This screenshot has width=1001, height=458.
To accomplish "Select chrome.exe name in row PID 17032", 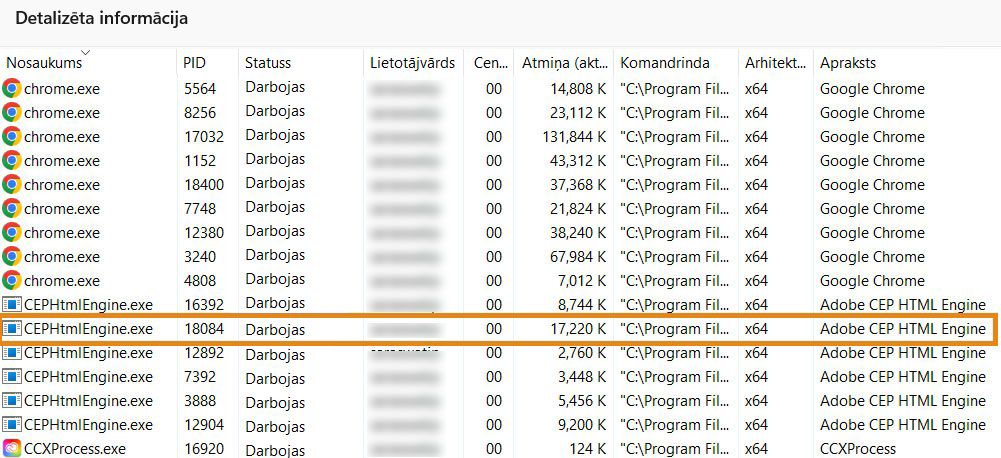I will (62, 137).
